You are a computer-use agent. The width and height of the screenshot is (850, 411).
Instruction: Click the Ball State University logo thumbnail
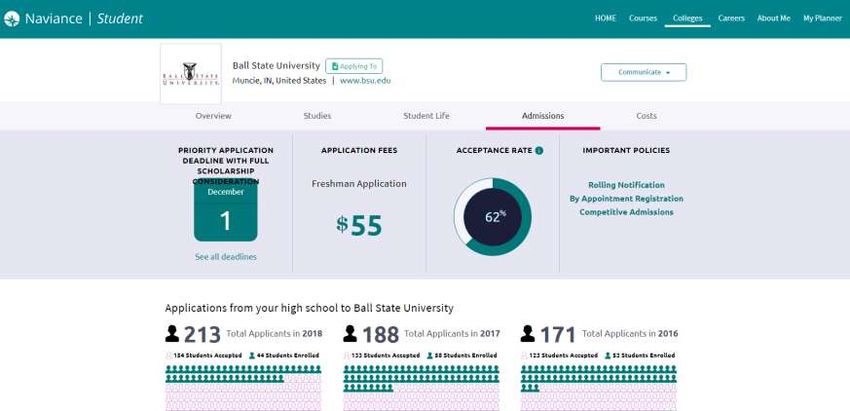[x=191, y=74]
